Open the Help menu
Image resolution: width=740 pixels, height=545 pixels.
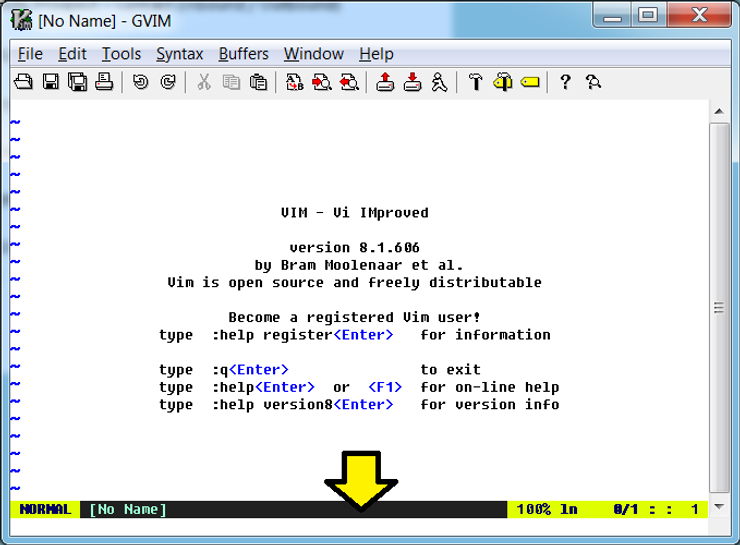tap(376, 54)
